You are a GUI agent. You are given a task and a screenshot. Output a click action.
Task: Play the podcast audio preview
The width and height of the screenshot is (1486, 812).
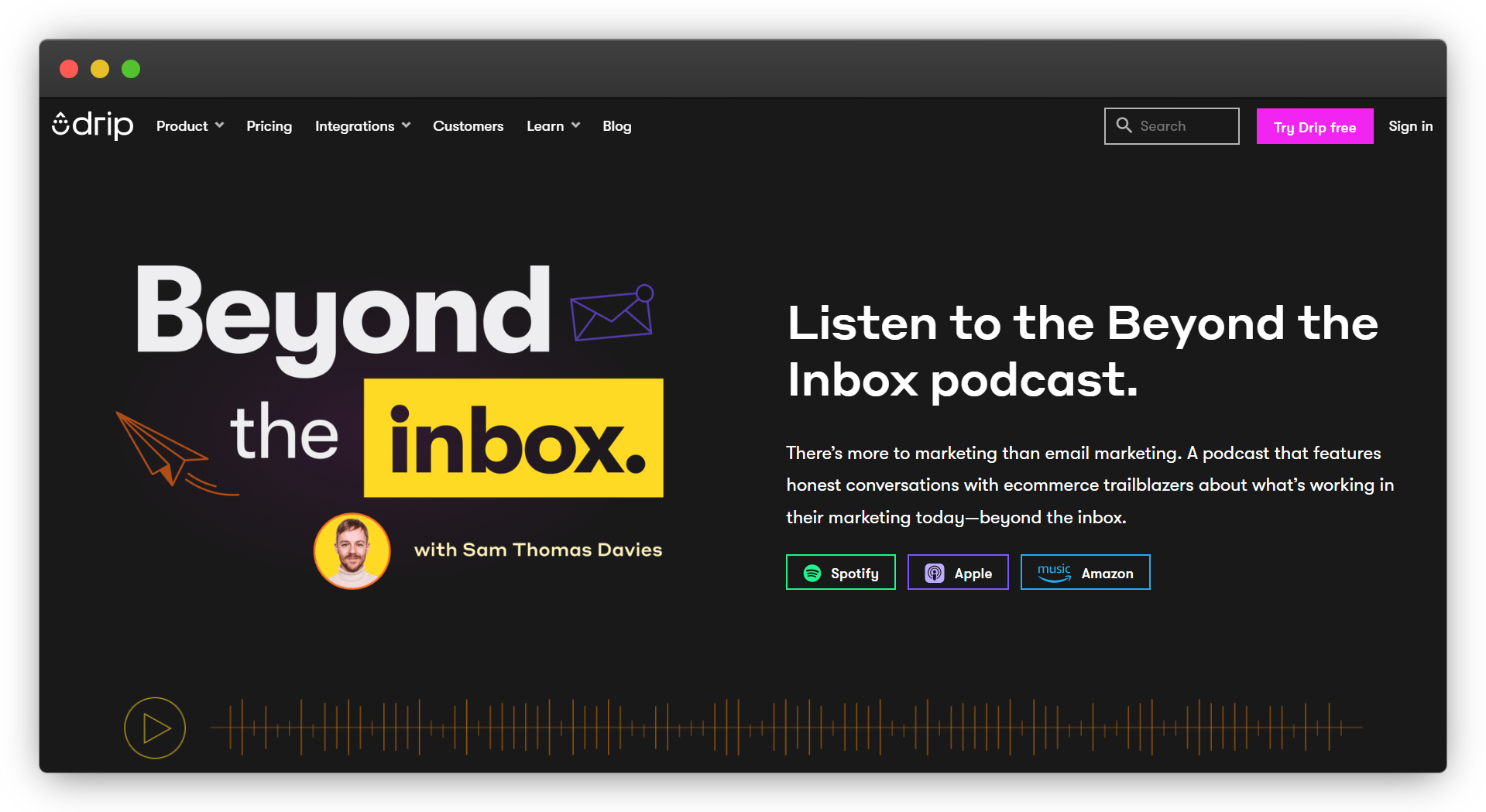[x=155, y=728]
